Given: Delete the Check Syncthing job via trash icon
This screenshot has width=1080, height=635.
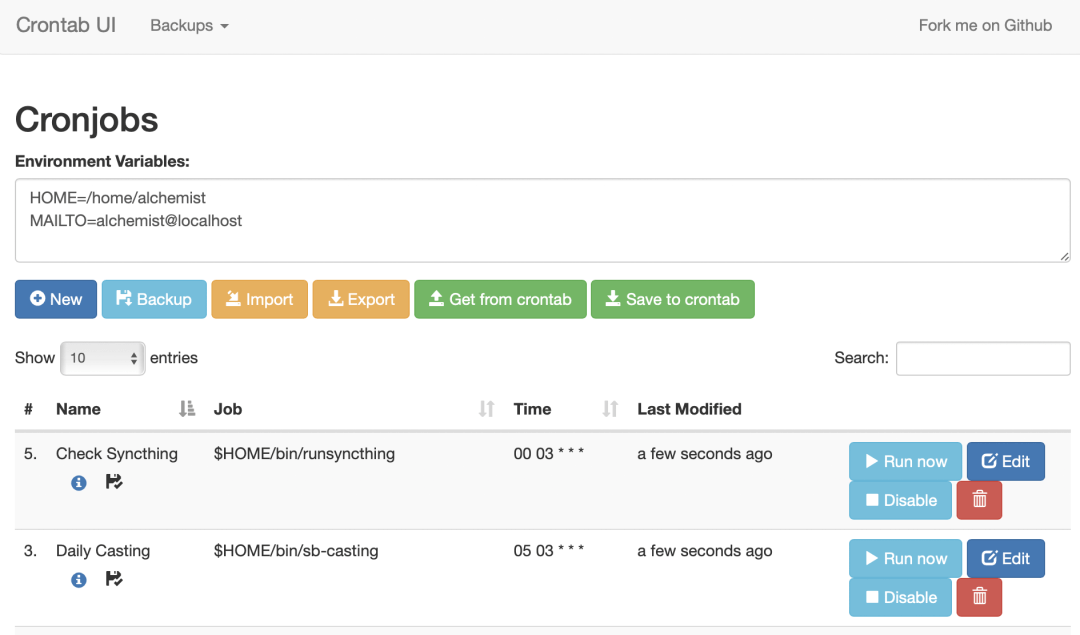Looking at the screenshot, I should 979,500.
